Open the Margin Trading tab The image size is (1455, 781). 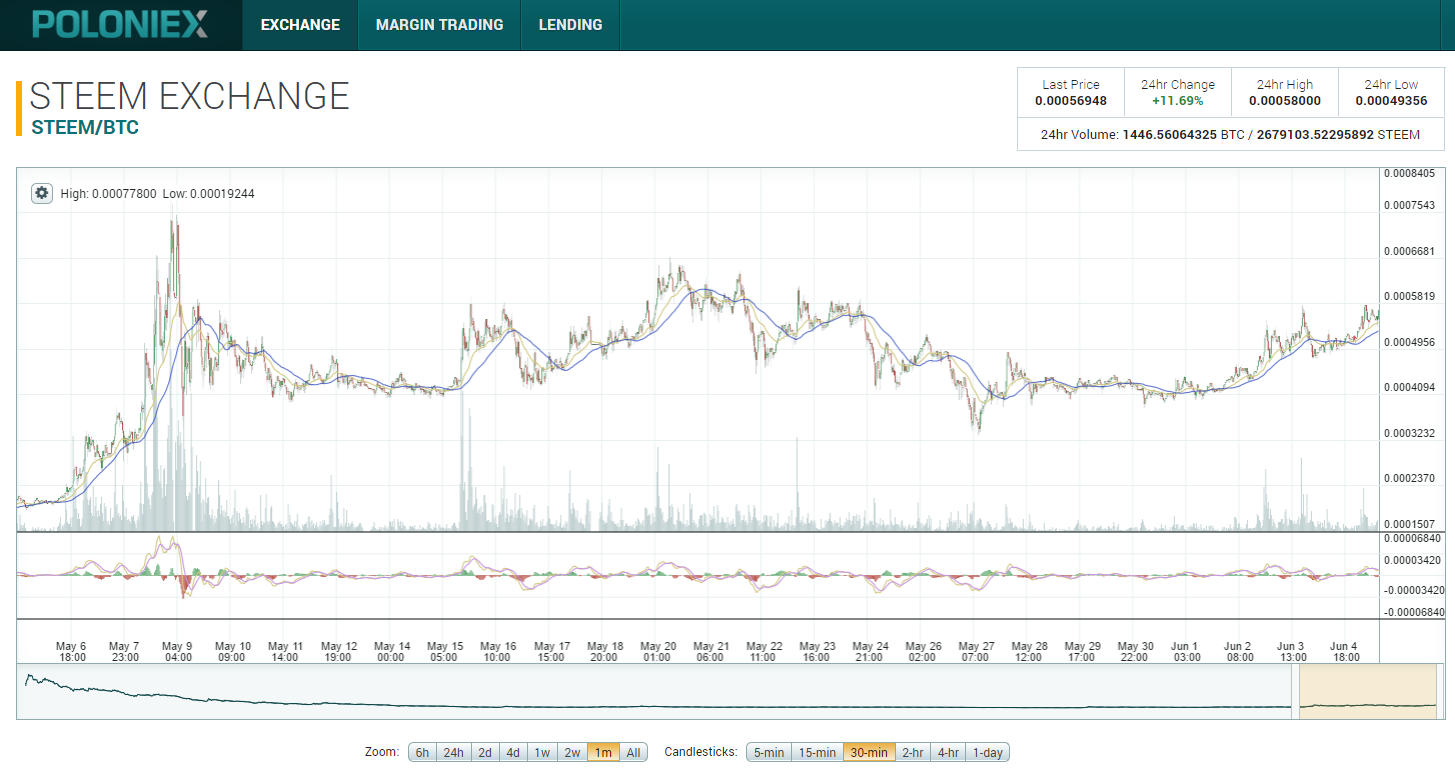pos(440,25)
